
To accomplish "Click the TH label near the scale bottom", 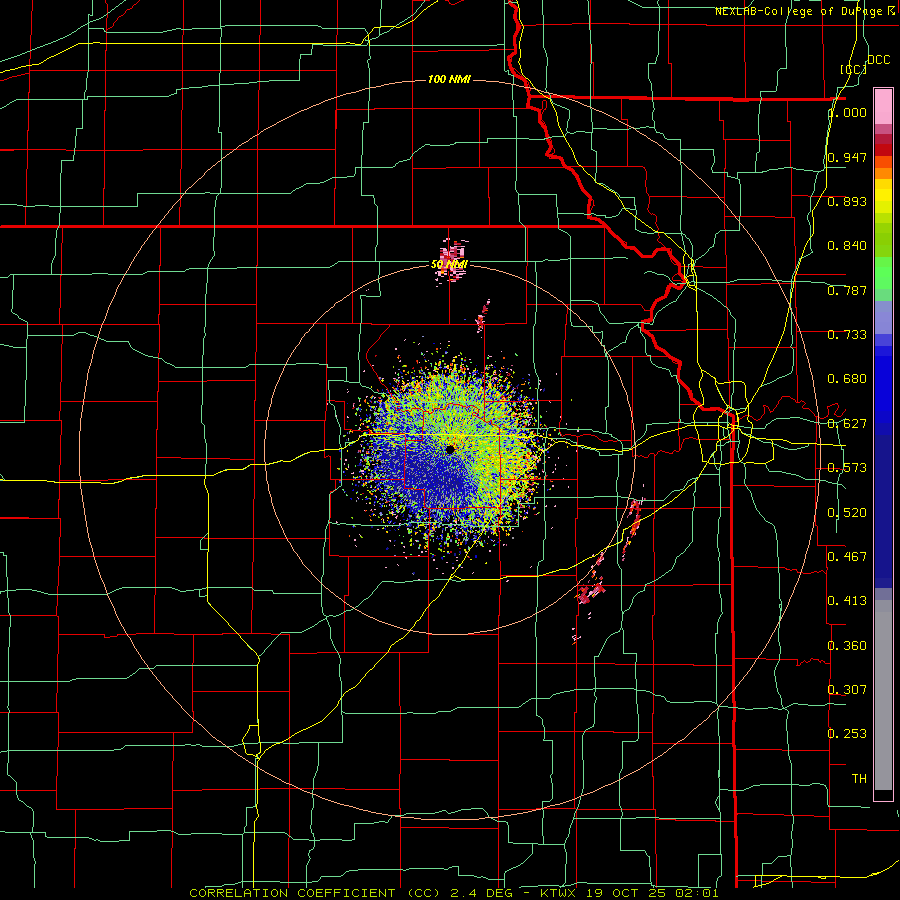I will pyautogui.click(x=859, y=778).
